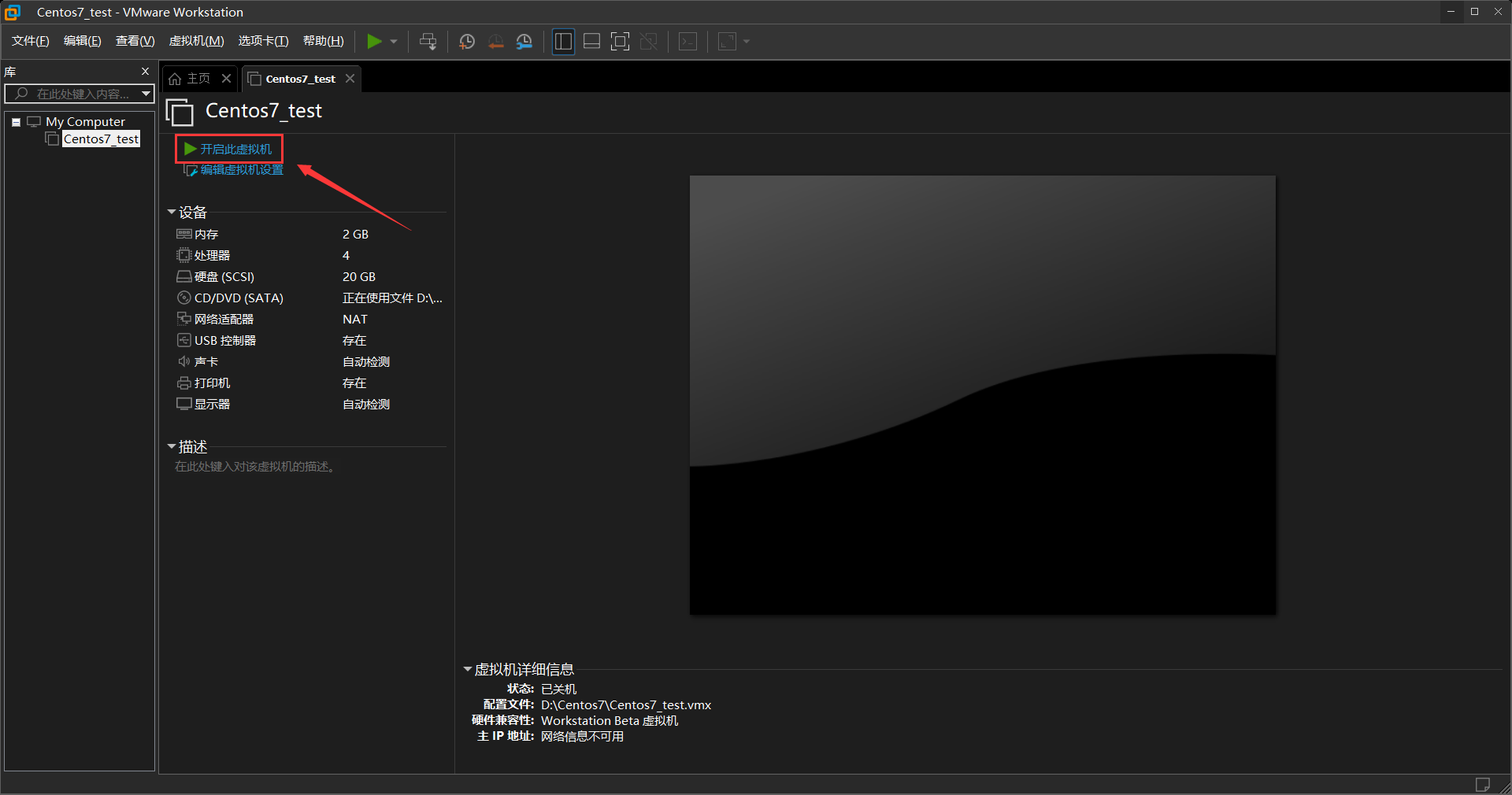The image size is (1512, 795).
Task: Collapse the 设备 section
Action: pos(171,212)
